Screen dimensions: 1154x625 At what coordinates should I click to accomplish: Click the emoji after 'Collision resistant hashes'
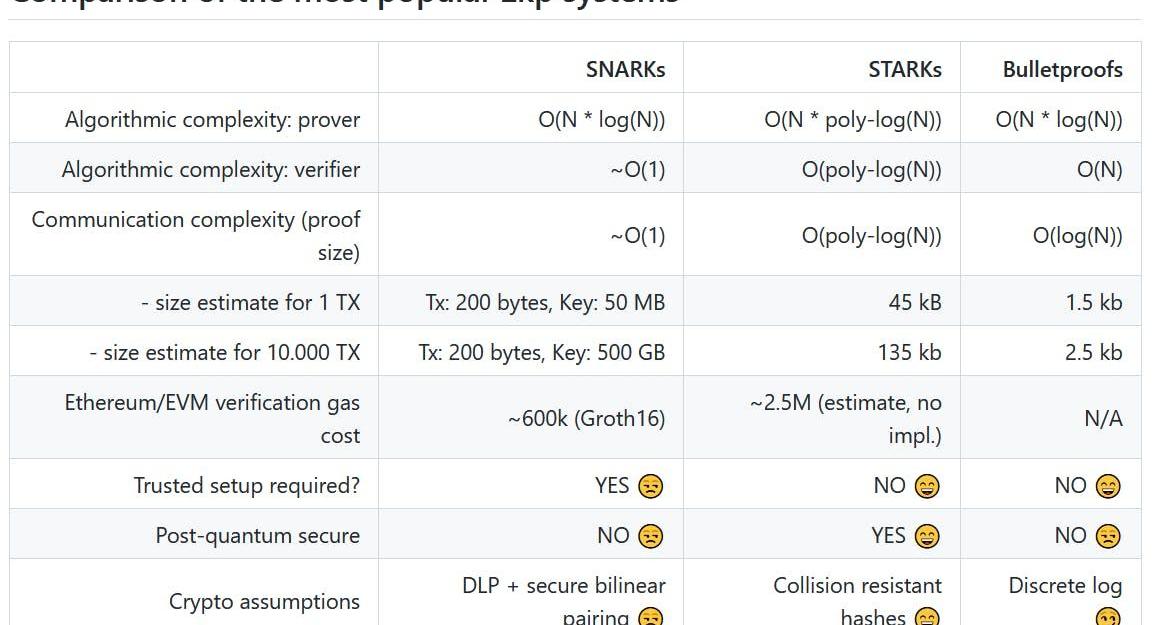927,617
